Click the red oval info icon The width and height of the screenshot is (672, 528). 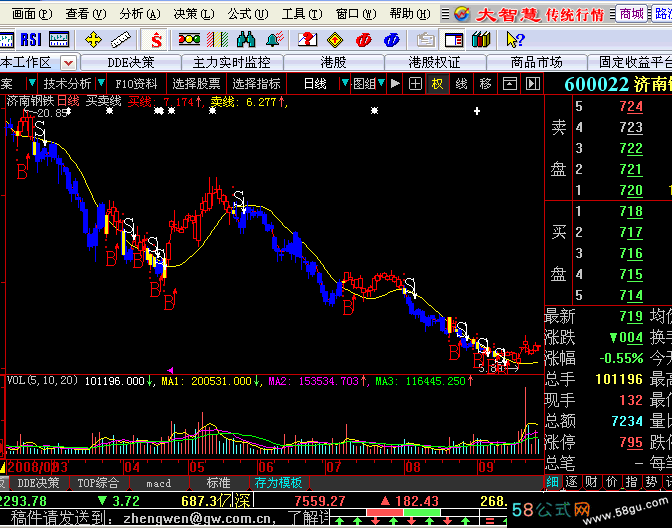coord(363,40)
